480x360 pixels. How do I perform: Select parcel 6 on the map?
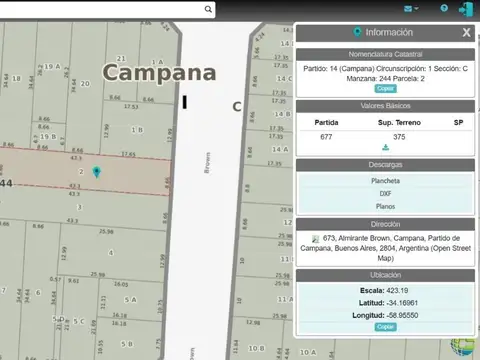point(38,292)
